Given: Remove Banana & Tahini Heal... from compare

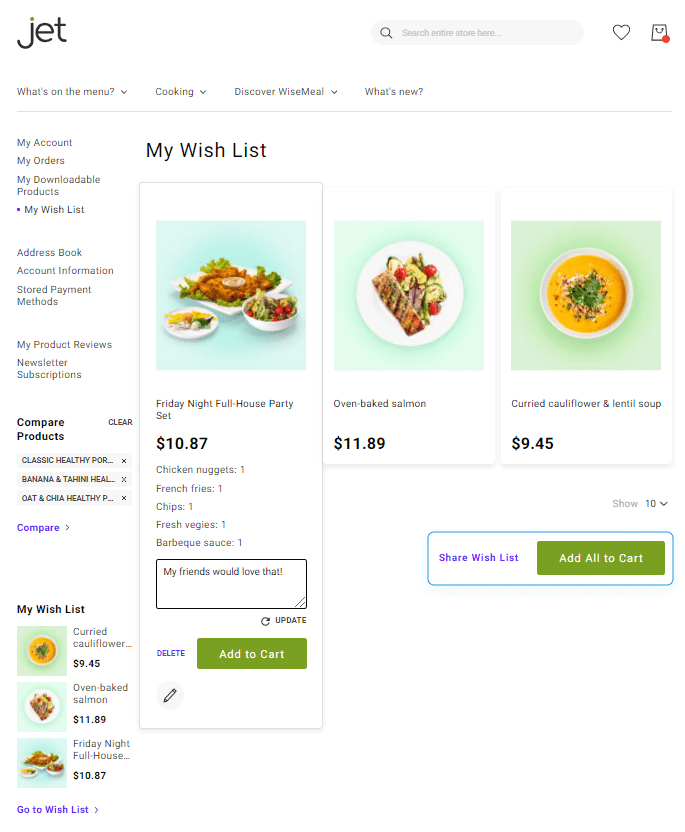Looking at the screenshot, I should point(124,479).
